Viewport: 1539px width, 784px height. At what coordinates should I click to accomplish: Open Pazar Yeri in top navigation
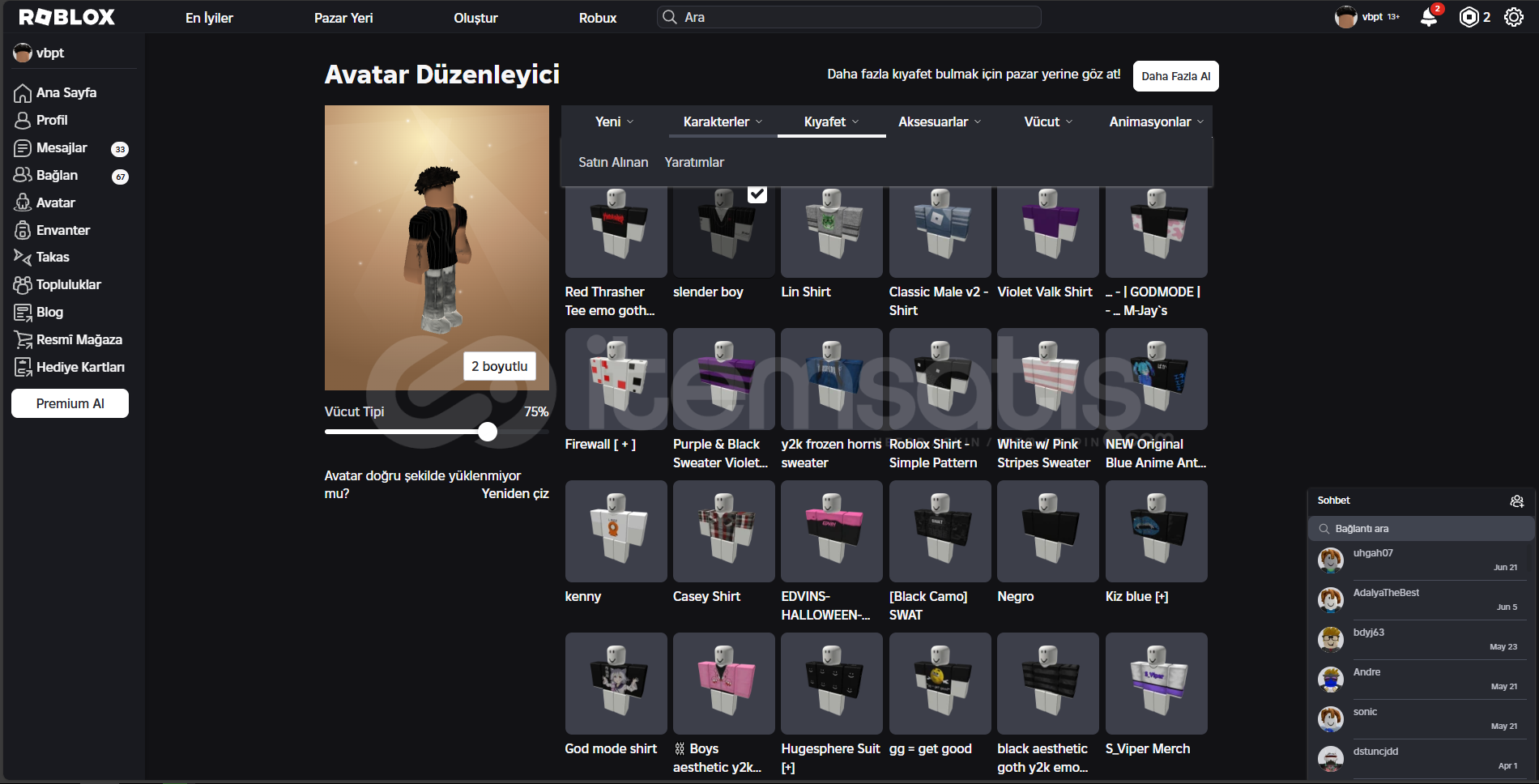coord(343,18)
